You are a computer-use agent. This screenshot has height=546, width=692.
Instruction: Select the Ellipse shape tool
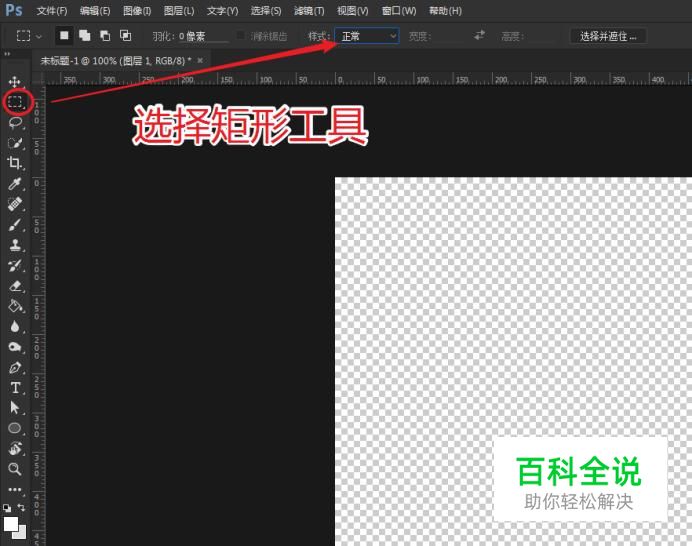[15, 428]
